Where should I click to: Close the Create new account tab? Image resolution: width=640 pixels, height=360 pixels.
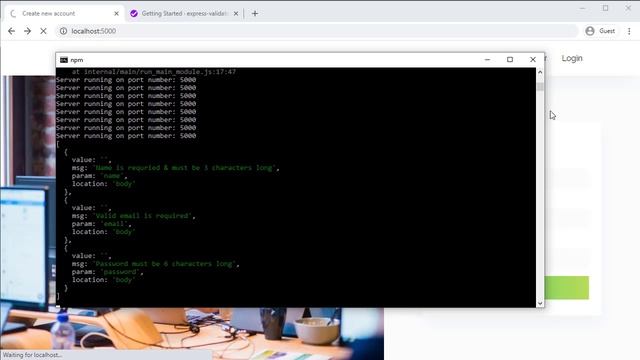coord(116,13)
